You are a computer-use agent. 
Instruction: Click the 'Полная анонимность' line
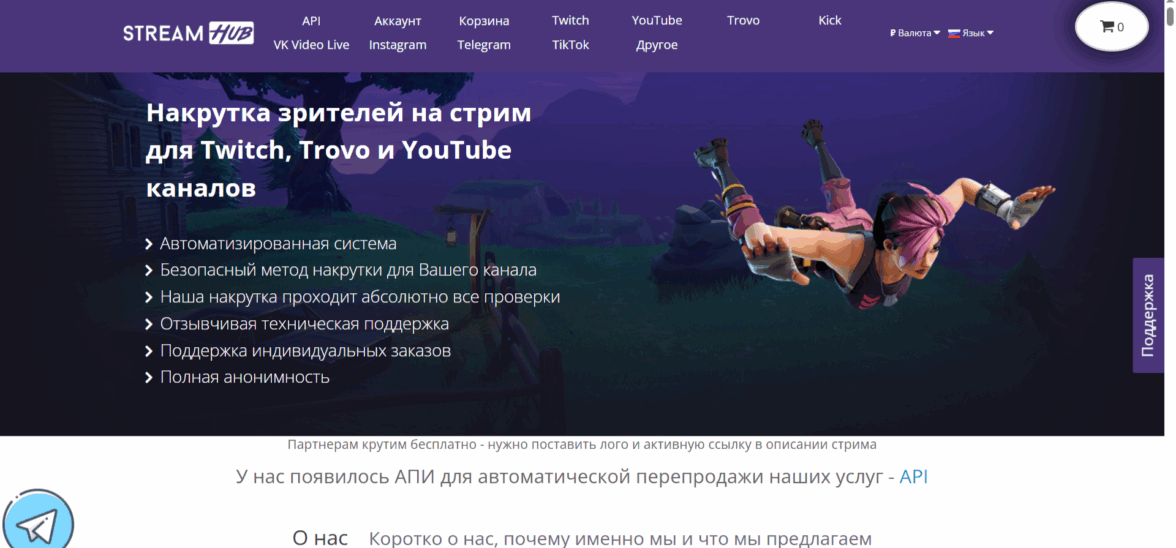244,377
